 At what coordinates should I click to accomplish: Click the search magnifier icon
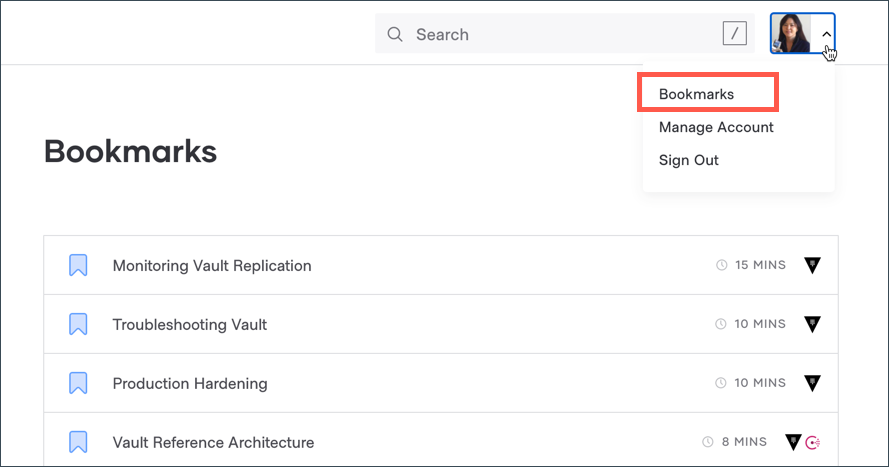coord(395,35)
